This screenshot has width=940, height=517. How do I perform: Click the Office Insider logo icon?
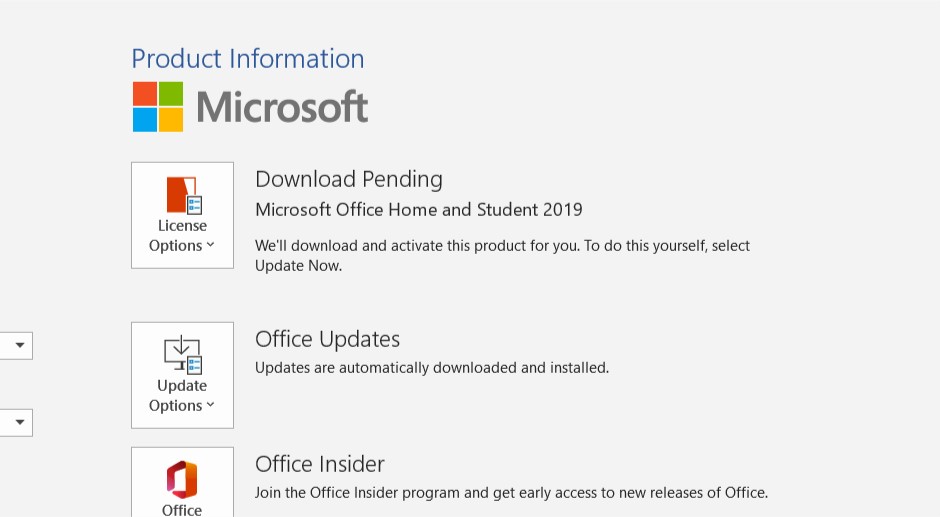pyautogui.click(x=182, y=480)
